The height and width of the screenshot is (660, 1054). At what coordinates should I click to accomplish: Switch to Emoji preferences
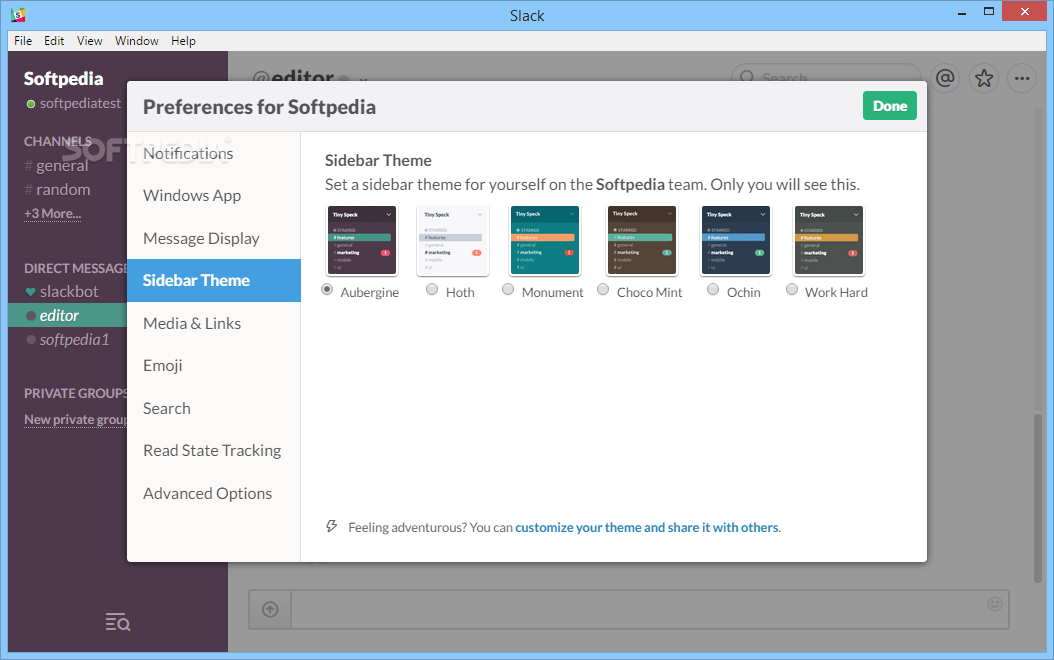click(214, 366)
